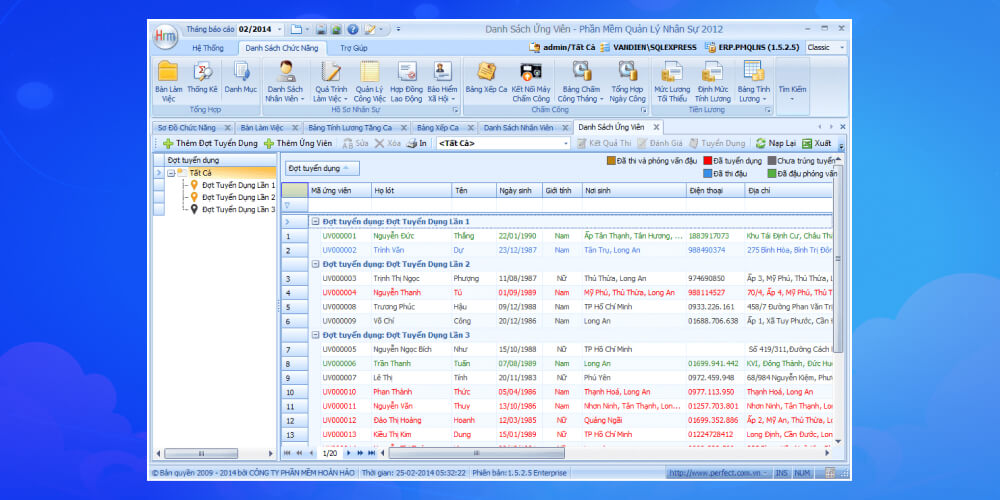Collapse group Đợt Tuyển Dụng Lần 3
Viewport: 1000px width, 500px height.
click(x=315, y=335)
